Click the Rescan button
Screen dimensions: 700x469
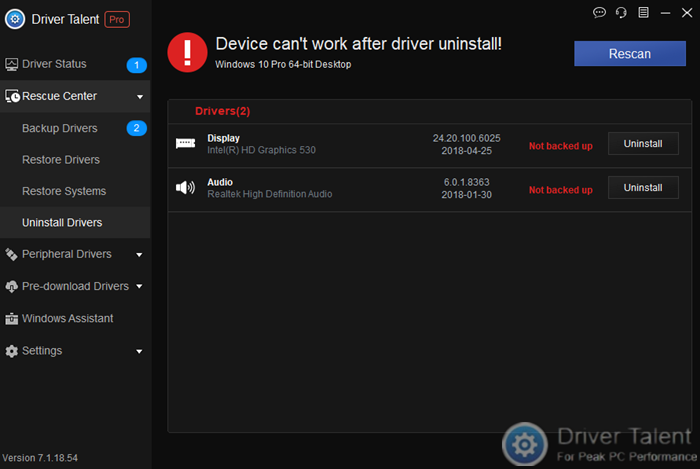[629, 54]
